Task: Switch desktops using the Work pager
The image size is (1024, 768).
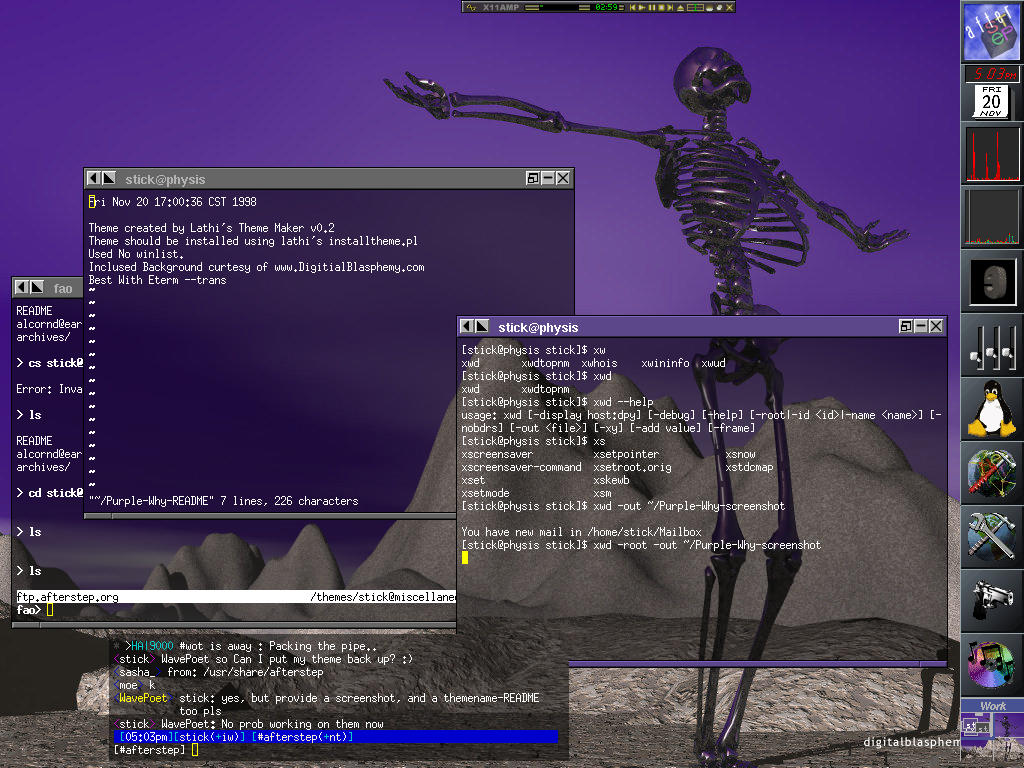Action: point(991,724)
